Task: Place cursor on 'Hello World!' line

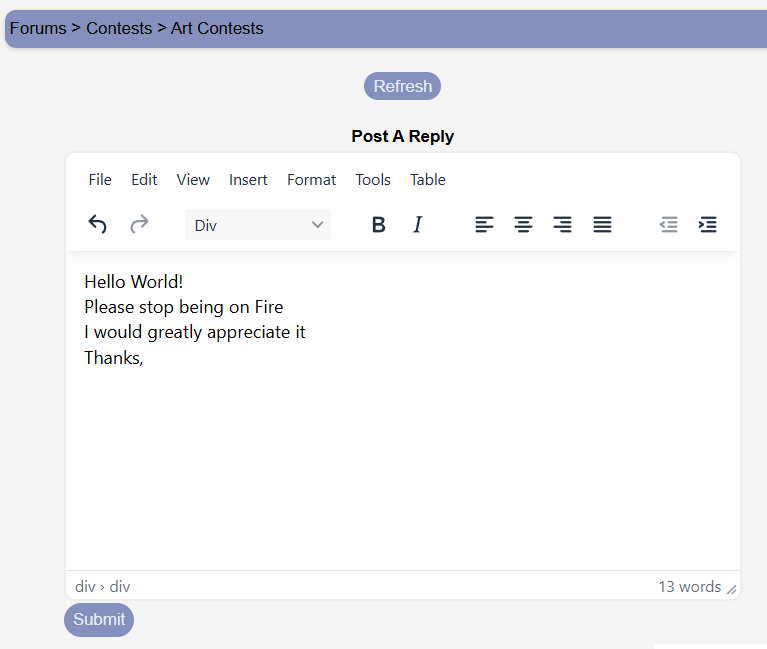Action: [134, 282]
